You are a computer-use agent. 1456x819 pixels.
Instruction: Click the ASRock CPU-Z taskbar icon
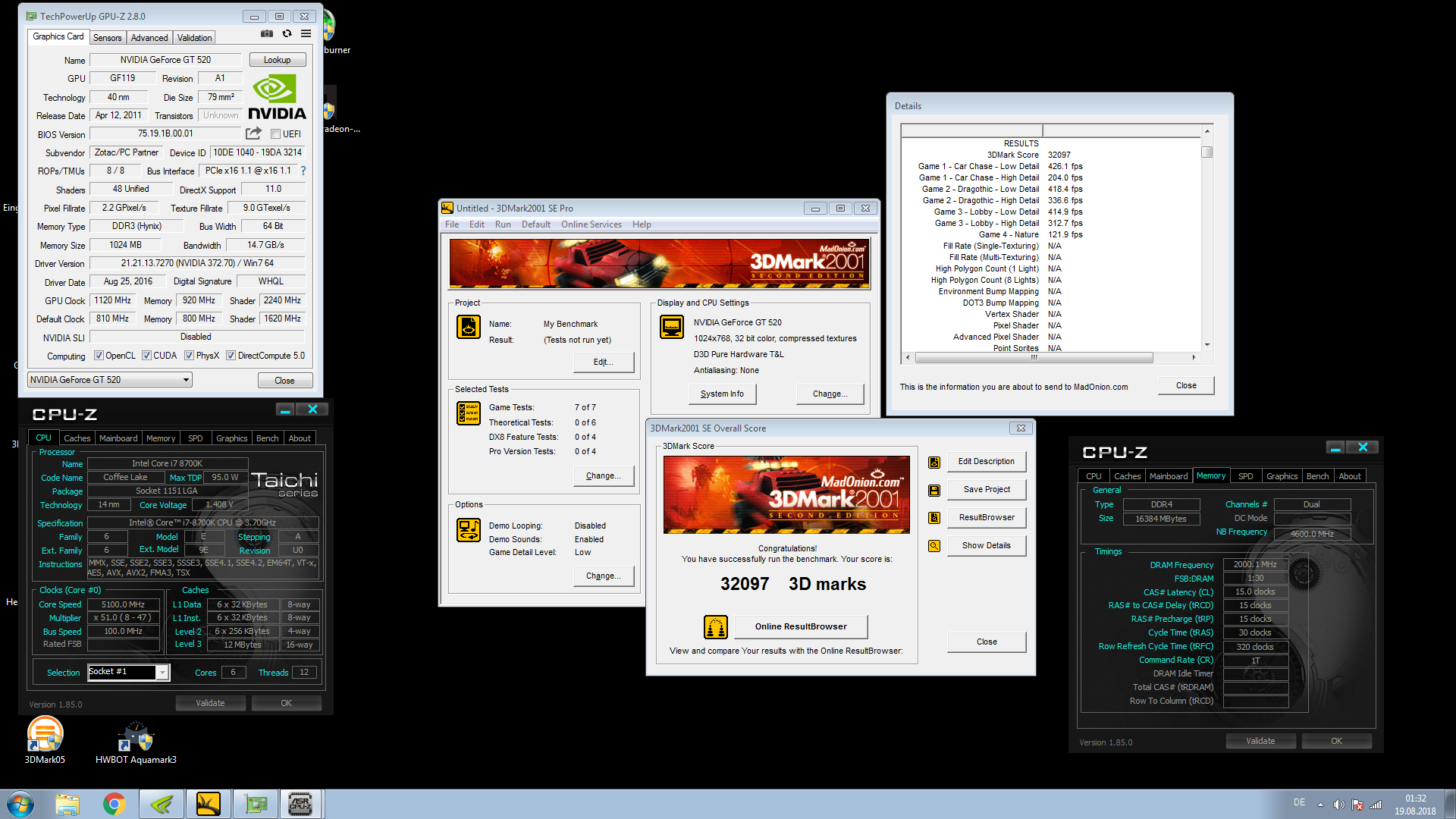301,804
